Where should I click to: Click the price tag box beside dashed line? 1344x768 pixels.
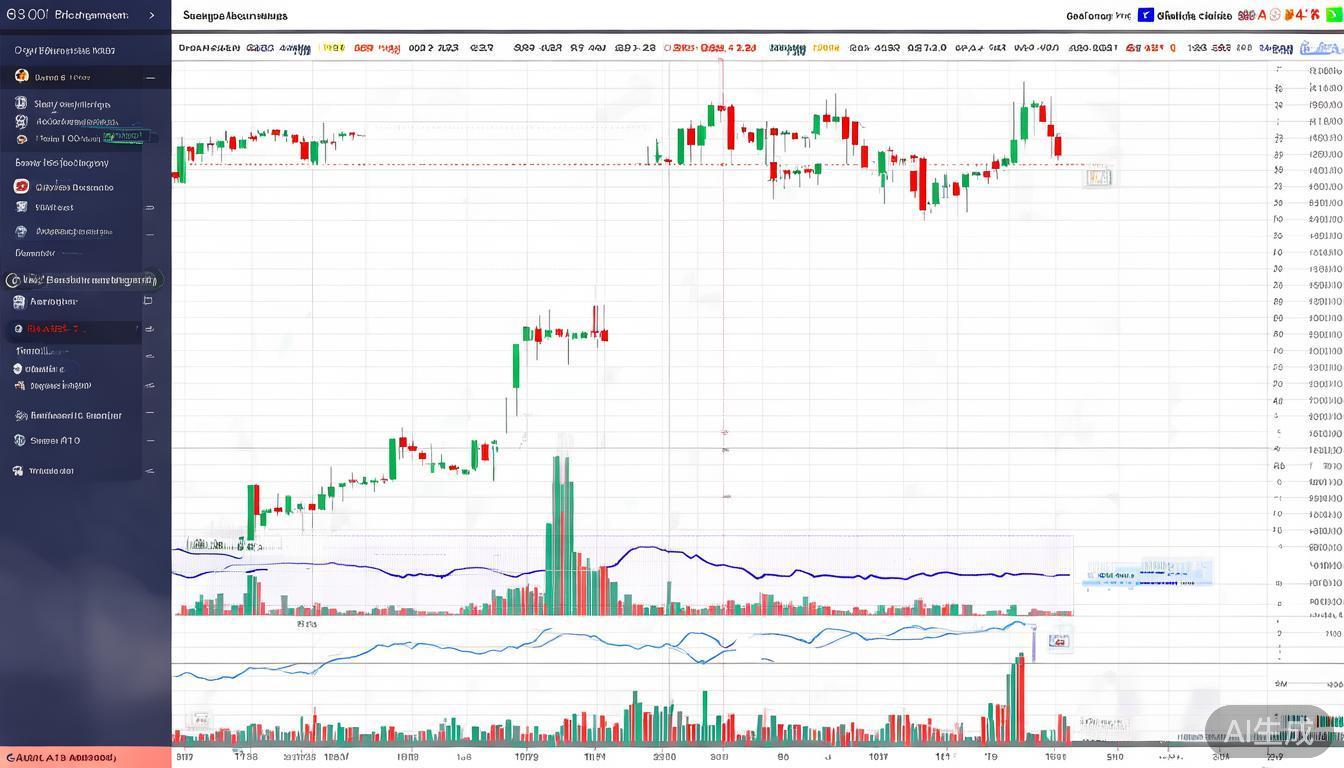(1098, 178)
